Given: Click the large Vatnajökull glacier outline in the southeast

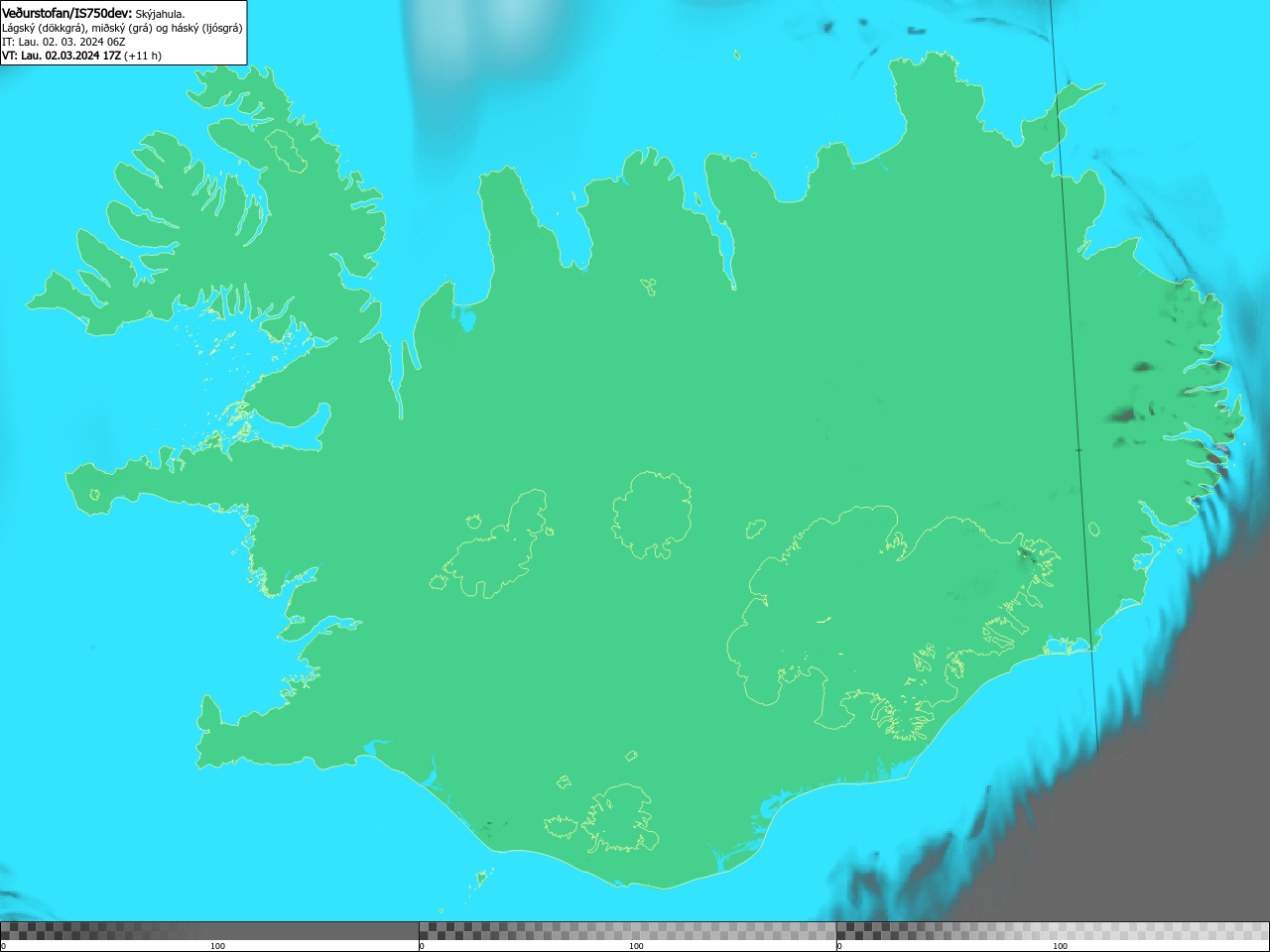Looking at the screenshot, I should pos(893,623).
